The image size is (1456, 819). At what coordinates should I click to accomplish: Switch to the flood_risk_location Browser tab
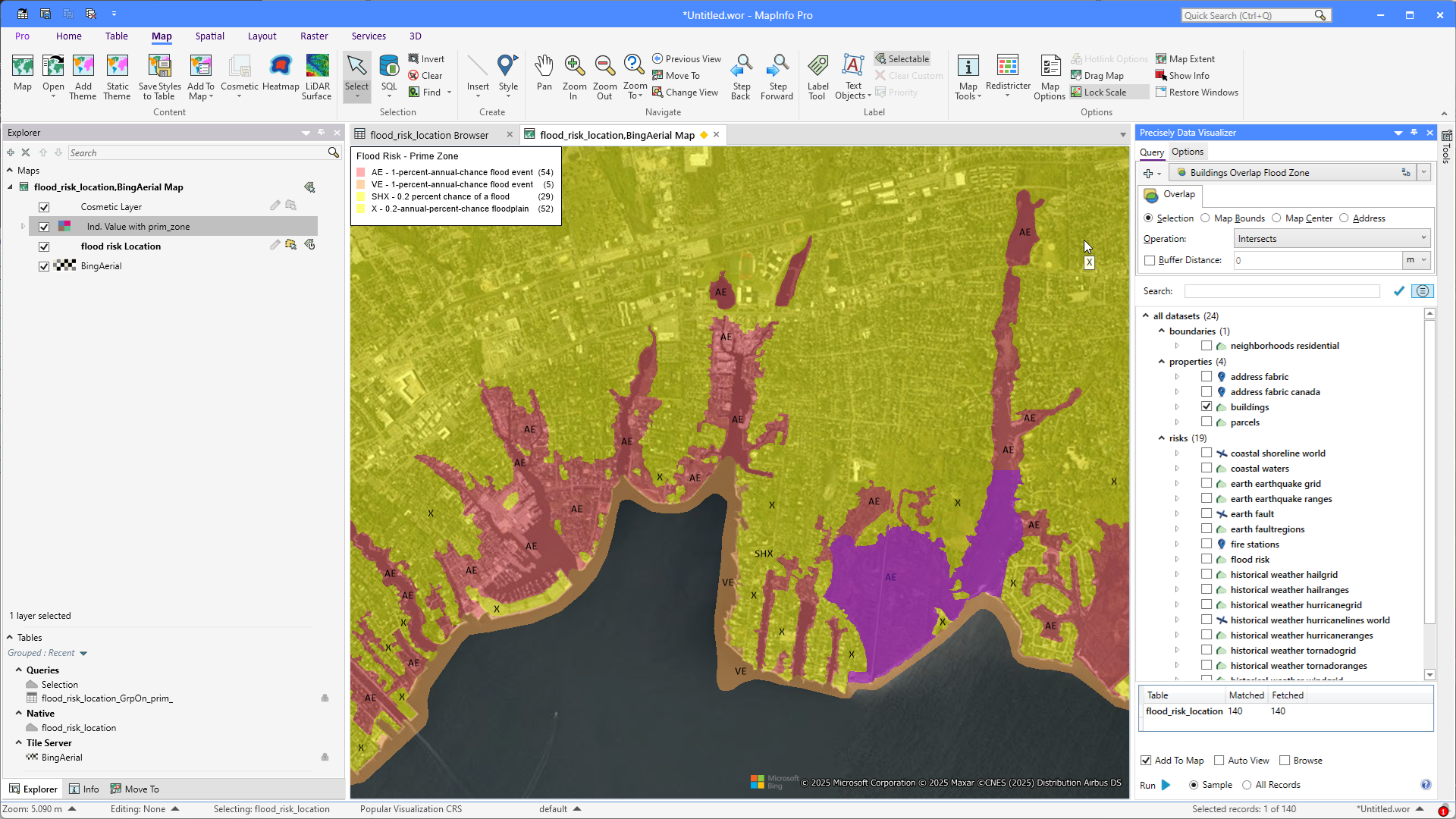428,135
